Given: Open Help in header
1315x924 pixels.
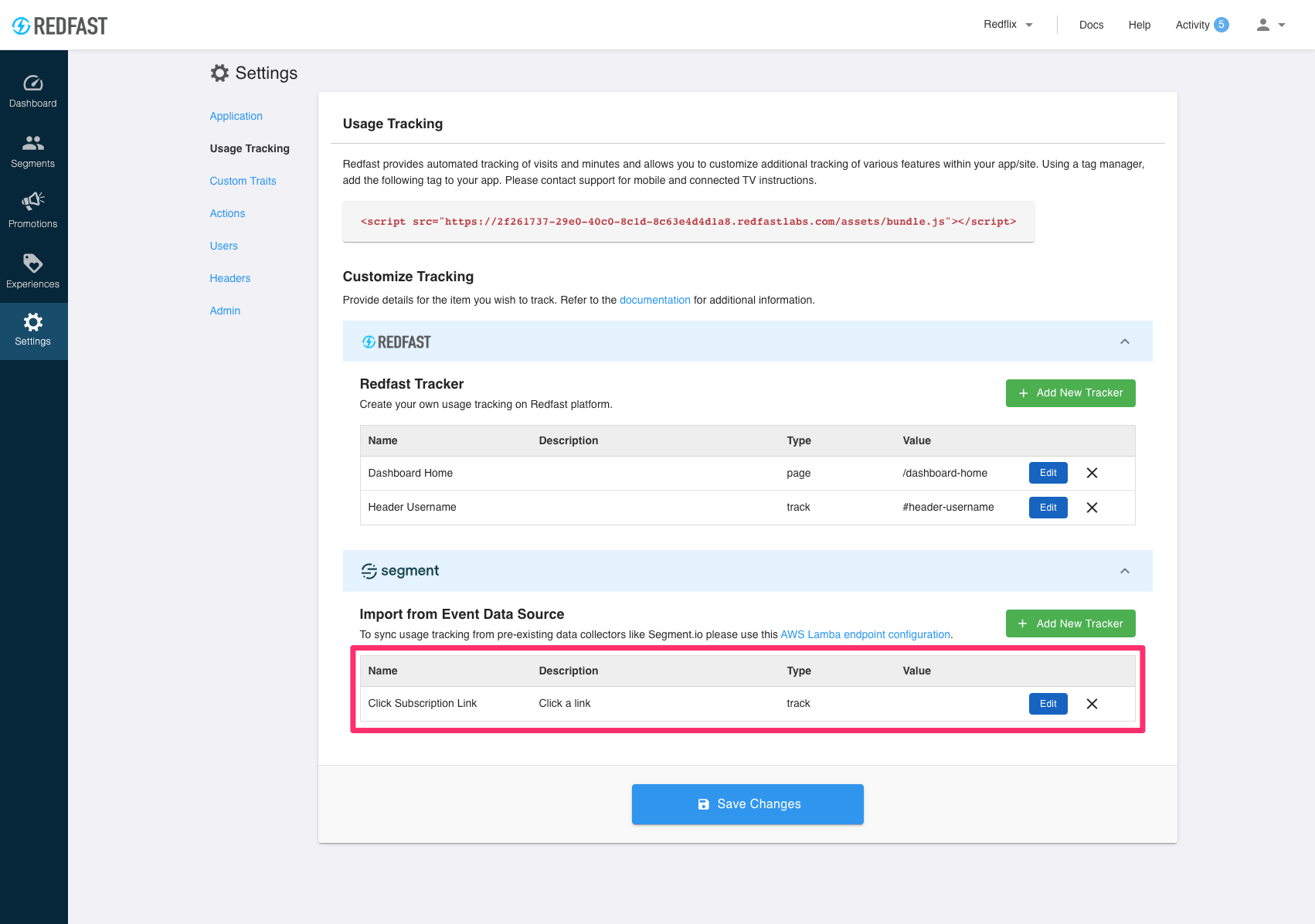Looking at the screenshot, I should [1139, 25].
